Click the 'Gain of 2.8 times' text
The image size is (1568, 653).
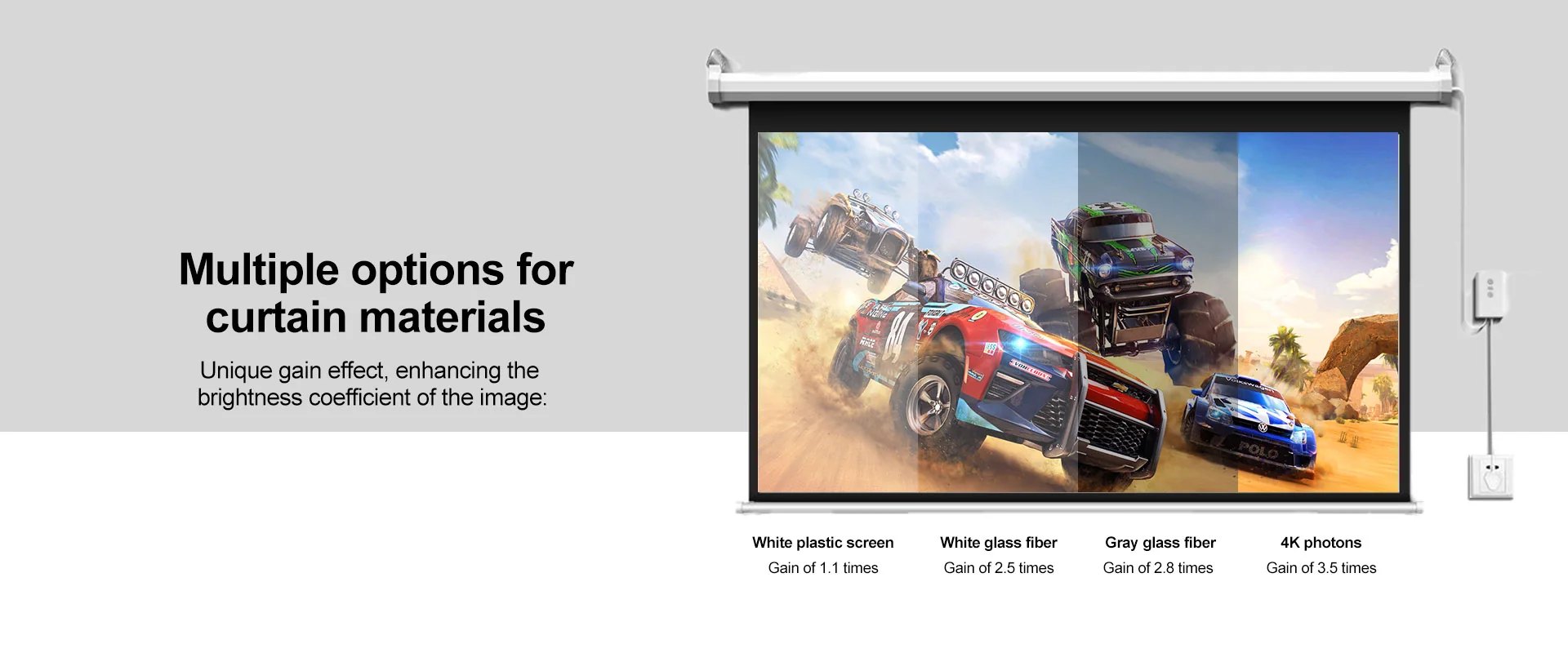pos(1158,568)
